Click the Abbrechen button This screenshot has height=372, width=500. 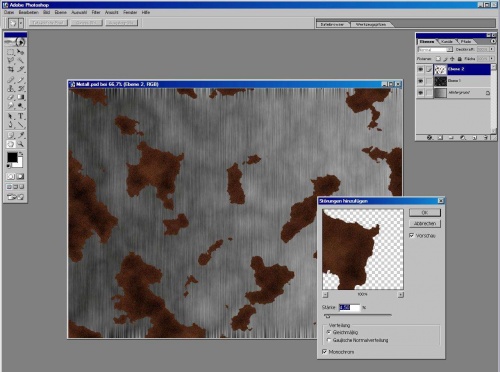[x=425, y=223]
